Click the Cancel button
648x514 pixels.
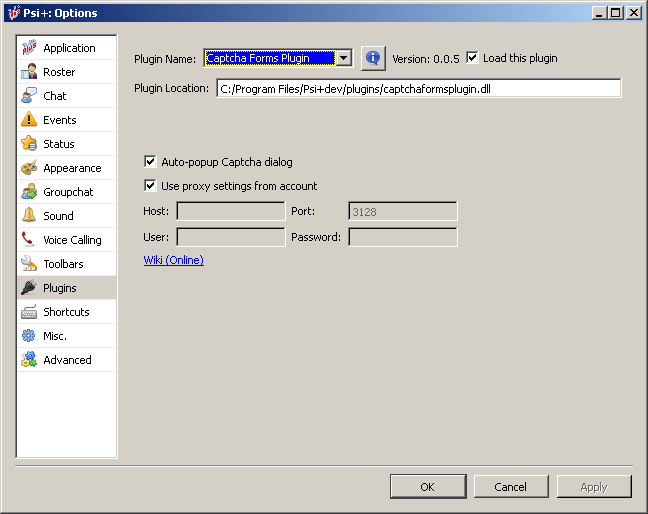(510, 487)
